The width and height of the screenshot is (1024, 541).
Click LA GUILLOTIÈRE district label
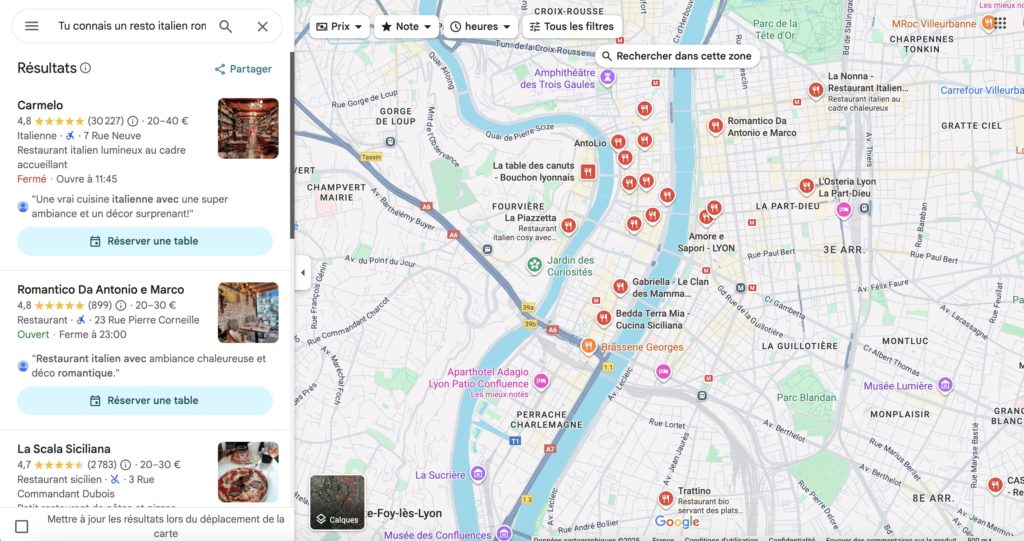[799, 346]
